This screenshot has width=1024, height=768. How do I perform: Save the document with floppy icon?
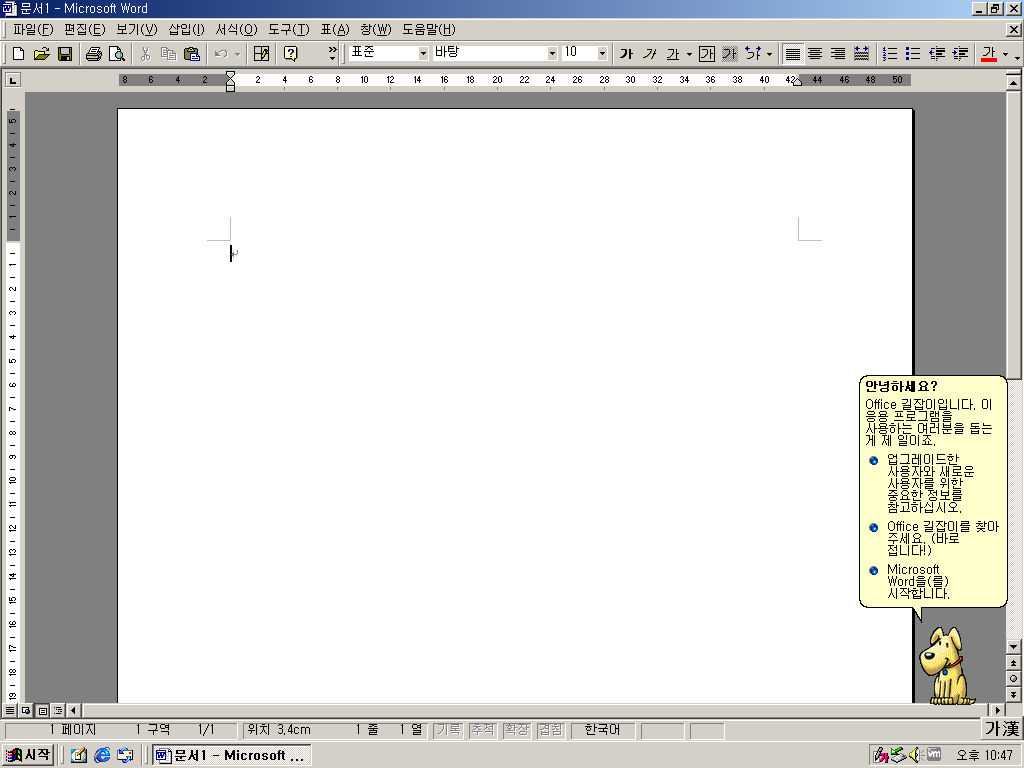65,54
